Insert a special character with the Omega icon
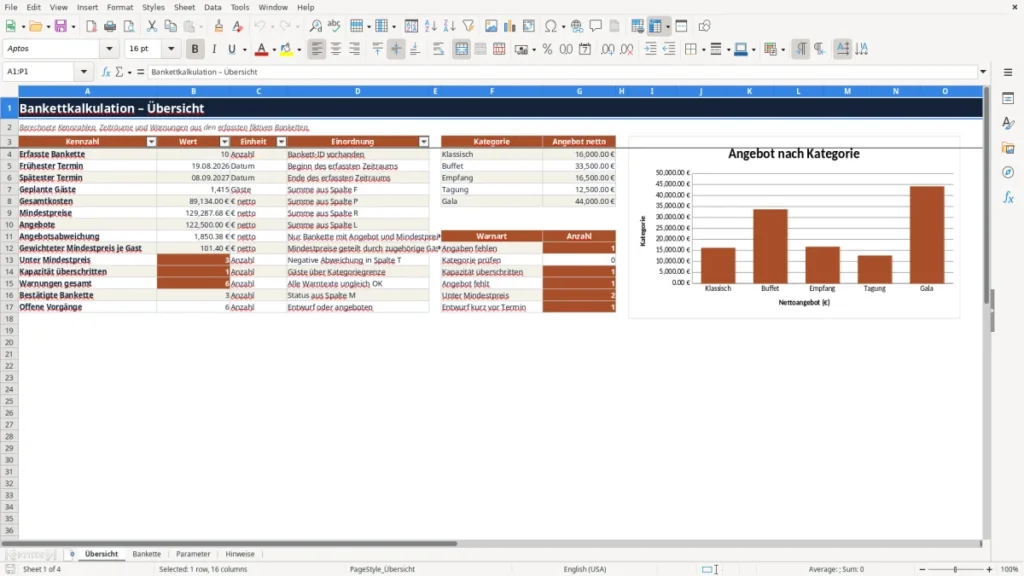 tap(551, 26)
